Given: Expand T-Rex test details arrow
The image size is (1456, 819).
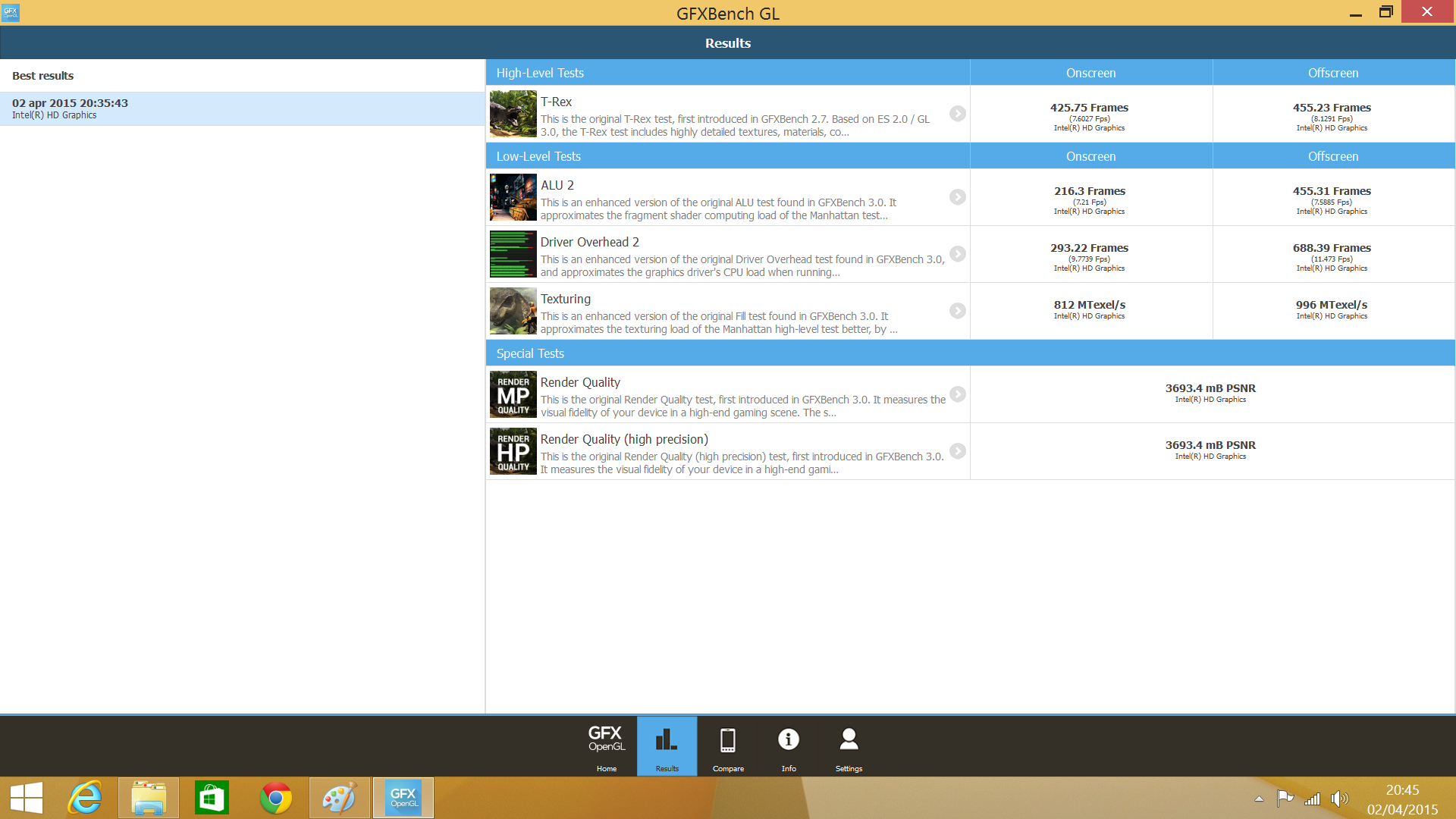Looking at the screenshot, I should tap(958, 114).
